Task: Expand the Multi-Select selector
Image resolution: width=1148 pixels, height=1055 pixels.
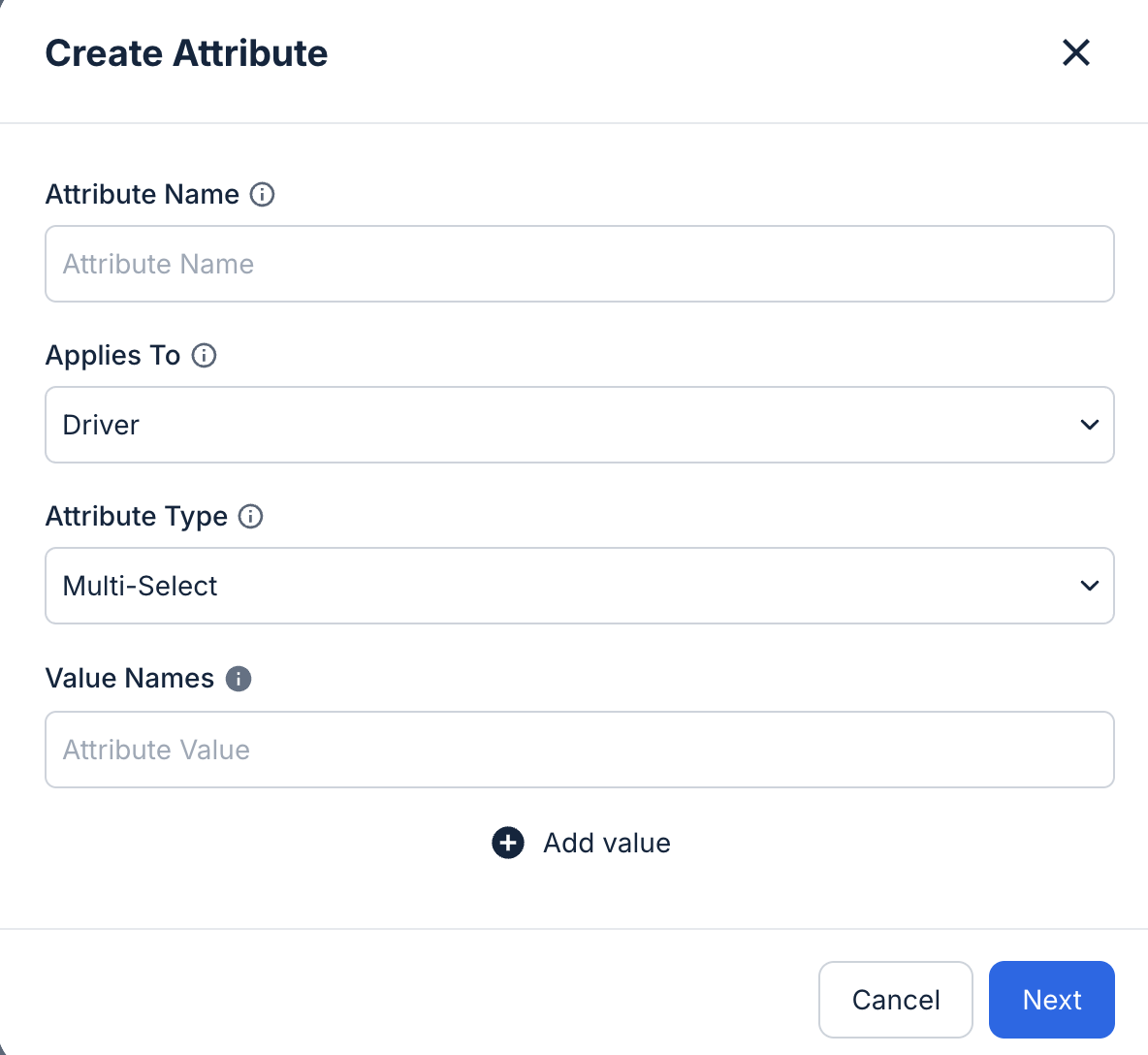Action: [580, 586]
